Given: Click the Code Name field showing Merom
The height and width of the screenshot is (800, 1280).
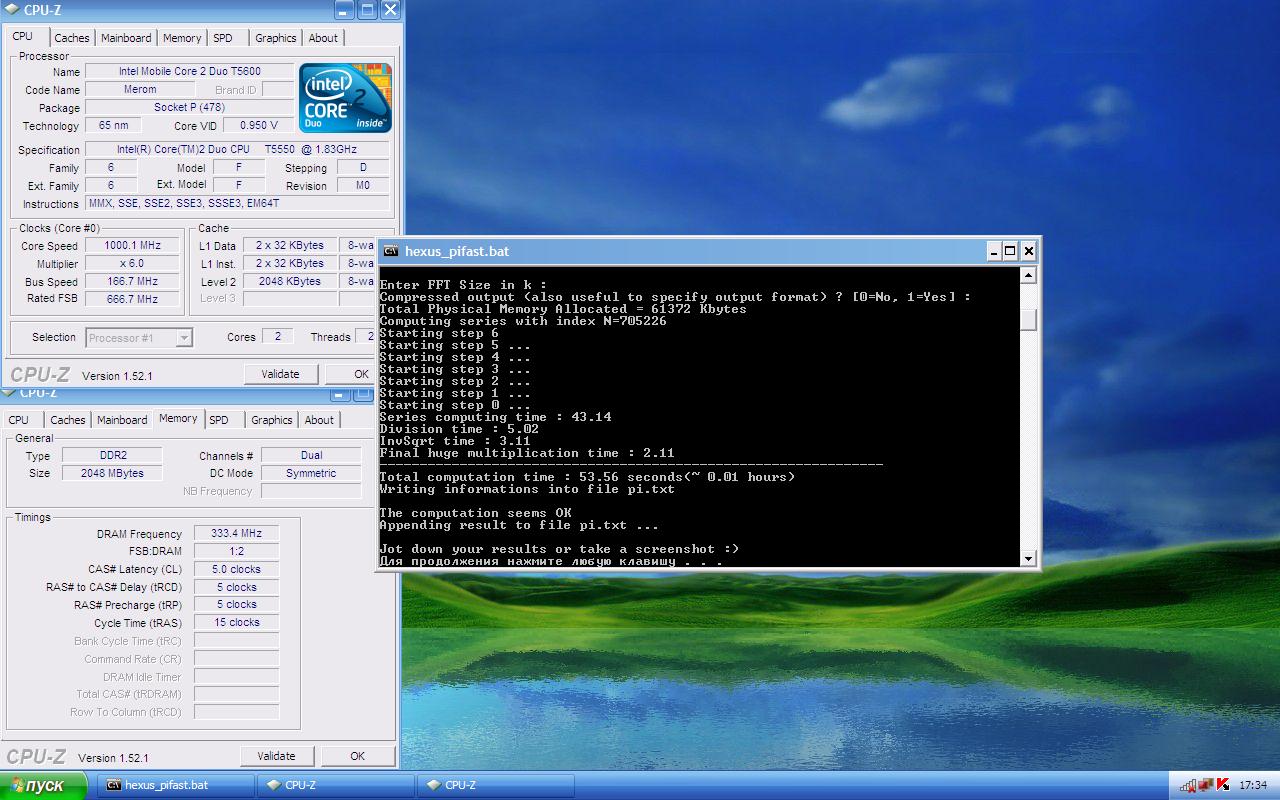Looking at the screenshot, I should point(140,90).
